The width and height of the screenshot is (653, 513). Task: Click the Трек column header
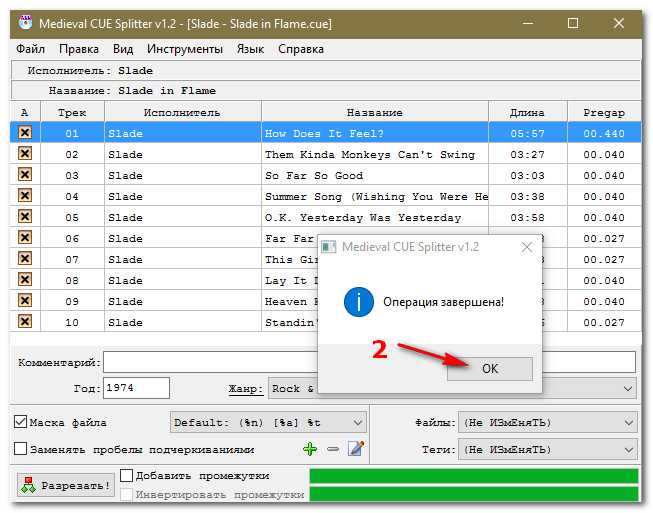(72, 112)
